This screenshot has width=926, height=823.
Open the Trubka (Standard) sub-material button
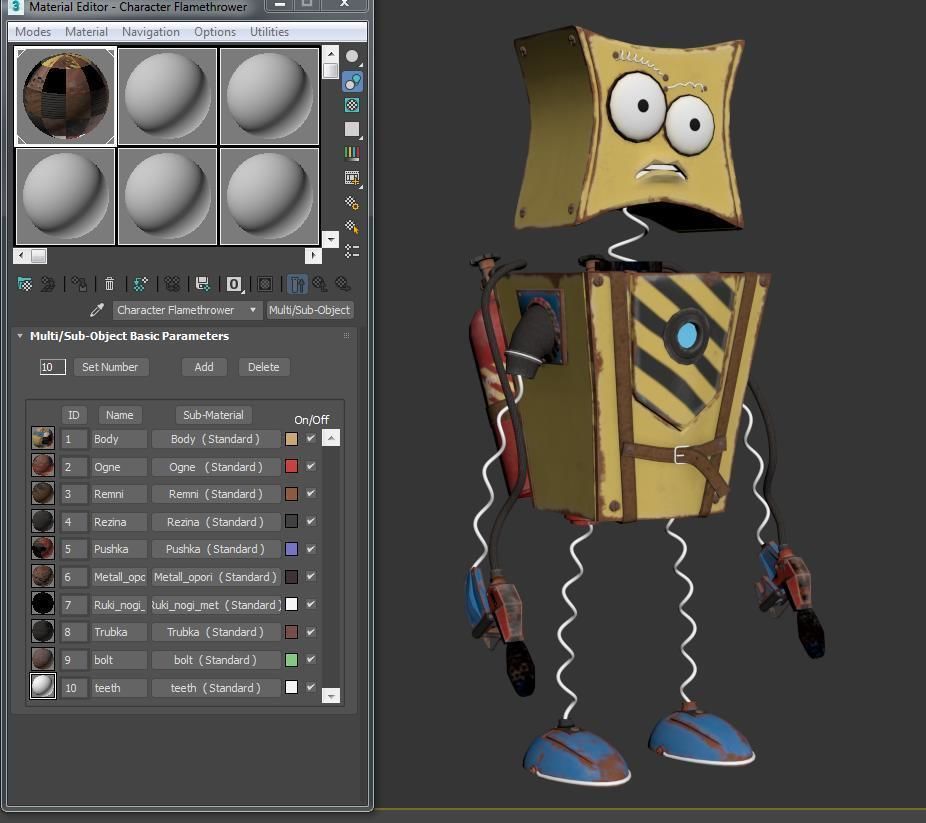[216, 632]
